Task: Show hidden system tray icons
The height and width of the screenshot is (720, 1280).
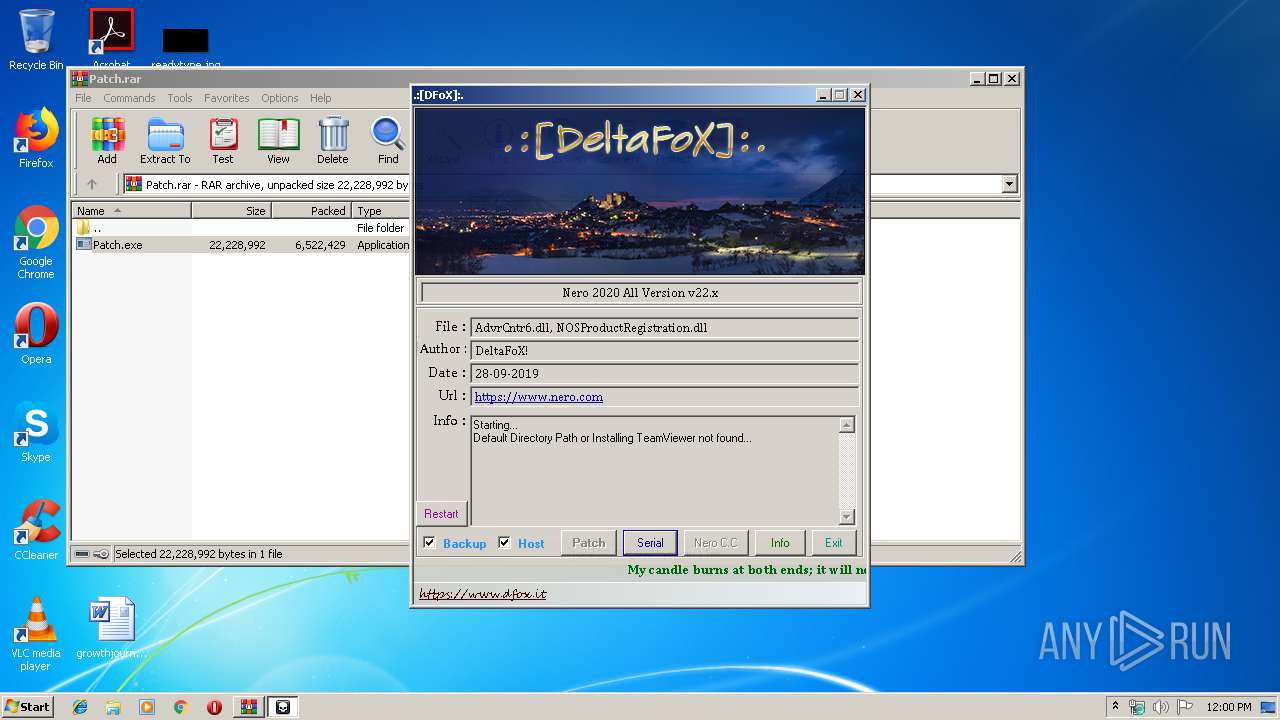Action: tap(1115, 707)
